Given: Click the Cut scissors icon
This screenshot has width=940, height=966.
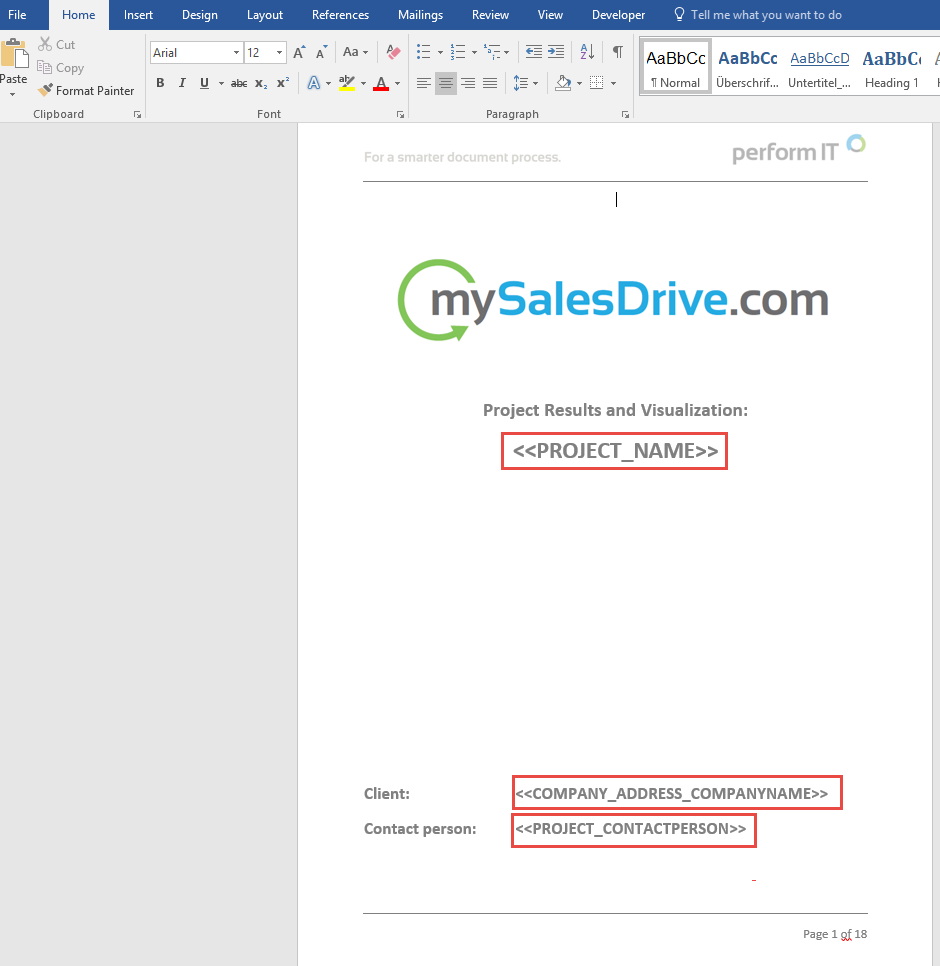Looking at the screenshot, I should 45,44.
